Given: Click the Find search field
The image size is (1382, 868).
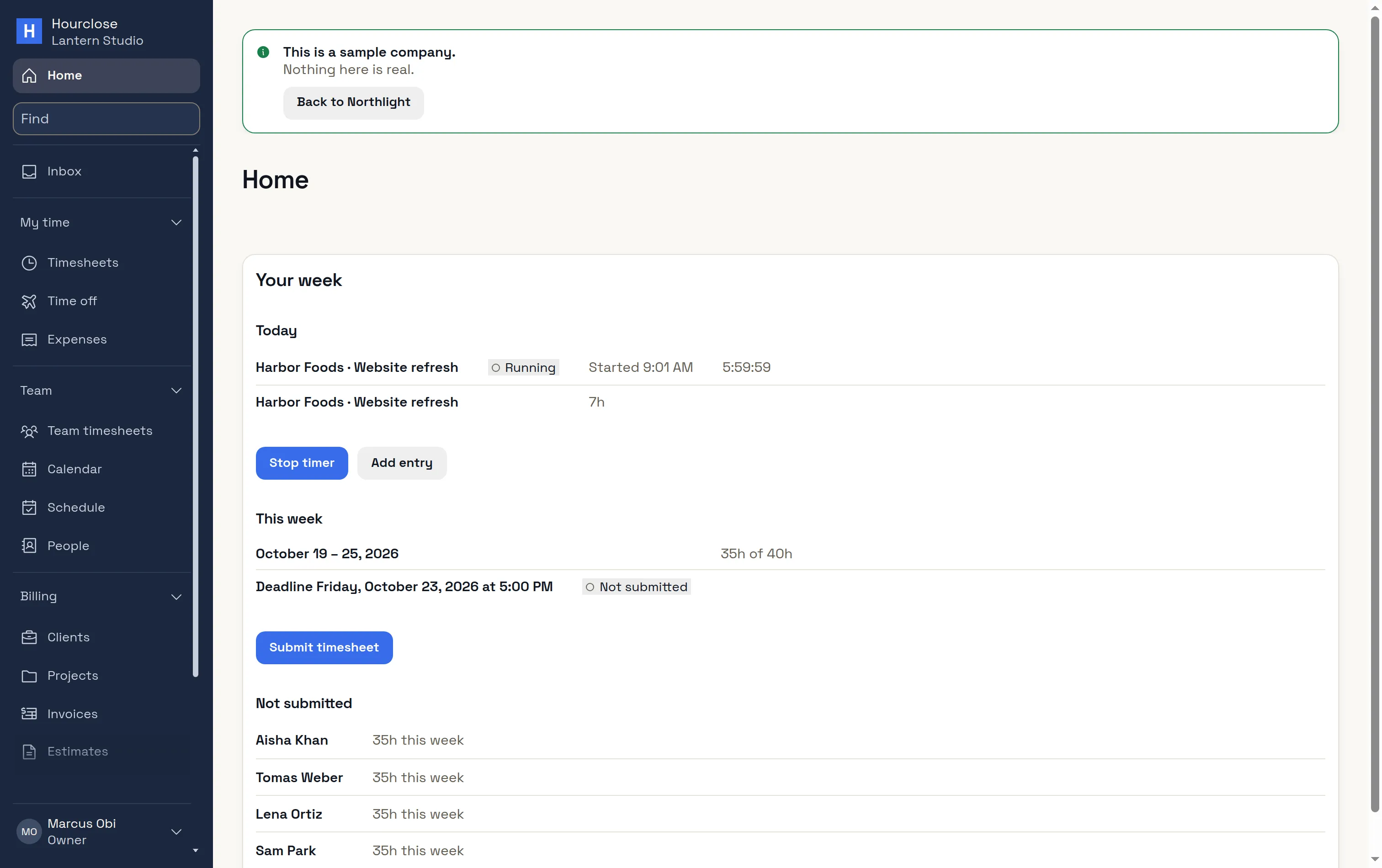Looking at the screenshot, I should [x=106, y=119].
